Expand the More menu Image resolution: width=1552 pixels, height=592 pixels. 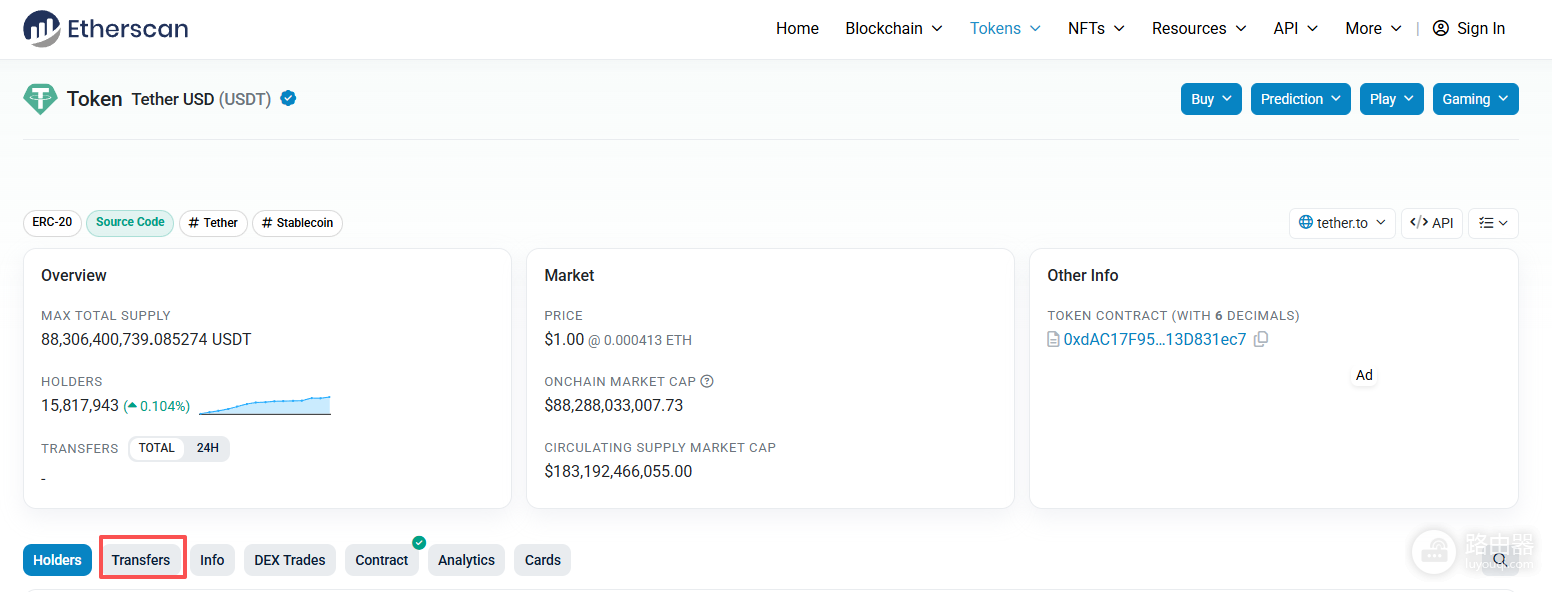click(x=1373, y=28)
